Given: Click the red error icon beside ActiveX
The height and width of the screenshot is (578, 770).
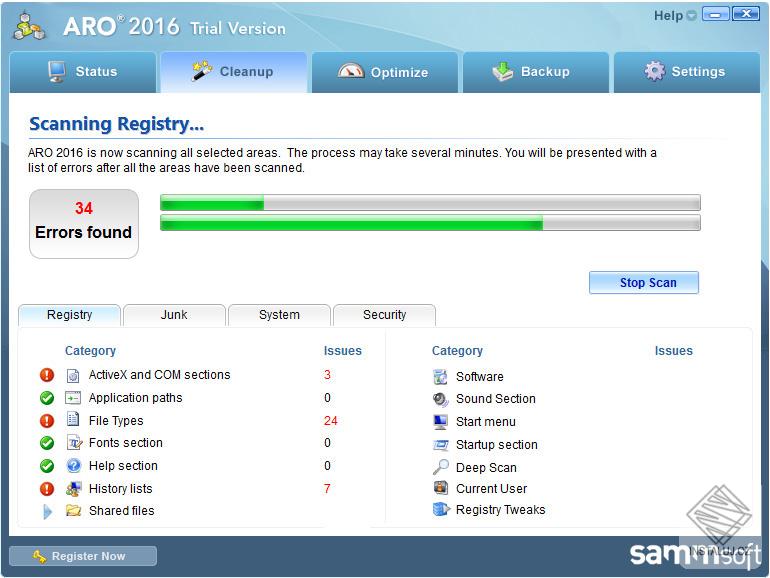Looking at the screenshot, I should (x=47, y=375).
